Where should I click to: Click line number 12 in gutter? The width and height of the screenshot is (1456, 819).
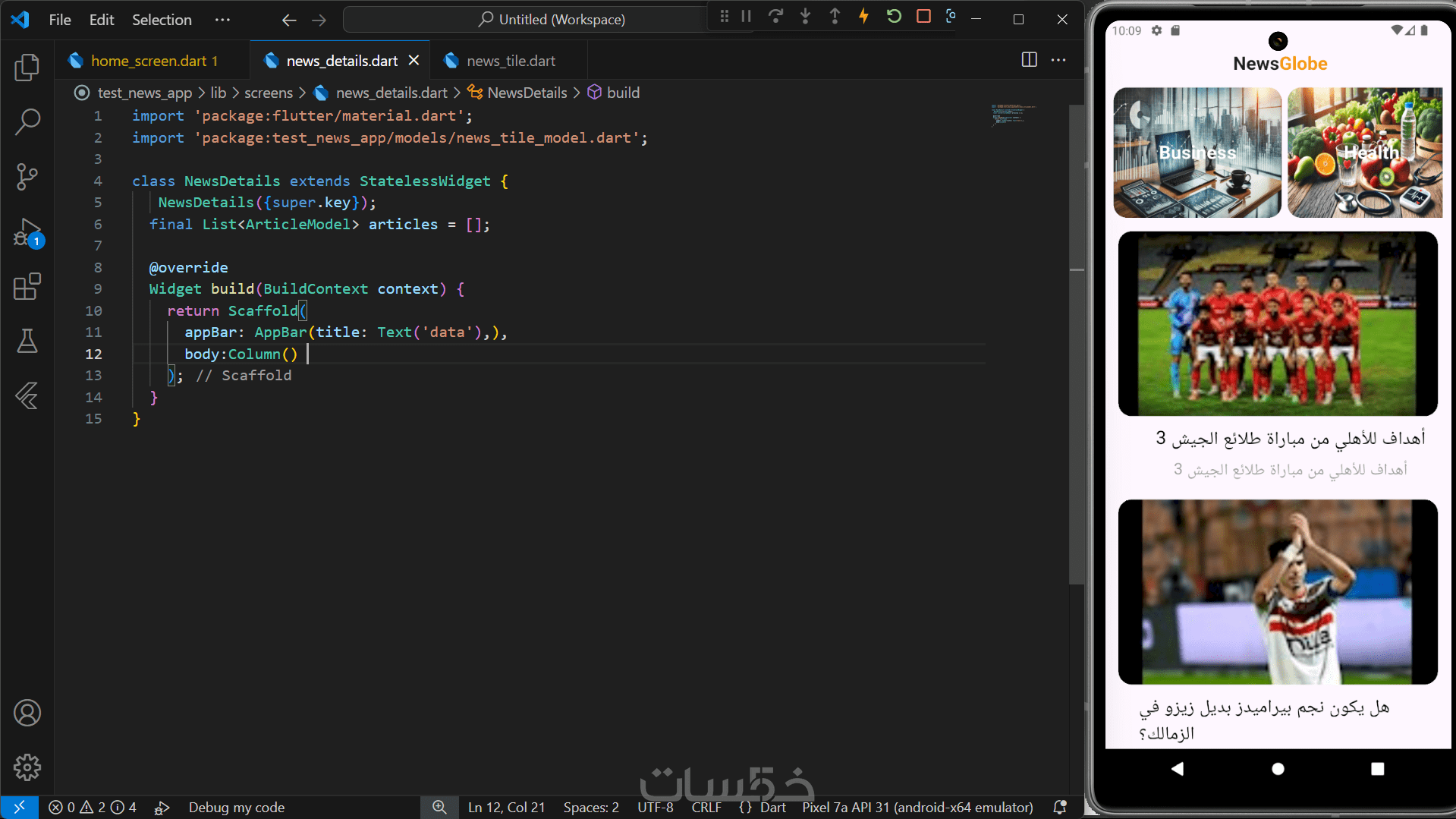tap(93, 354)
